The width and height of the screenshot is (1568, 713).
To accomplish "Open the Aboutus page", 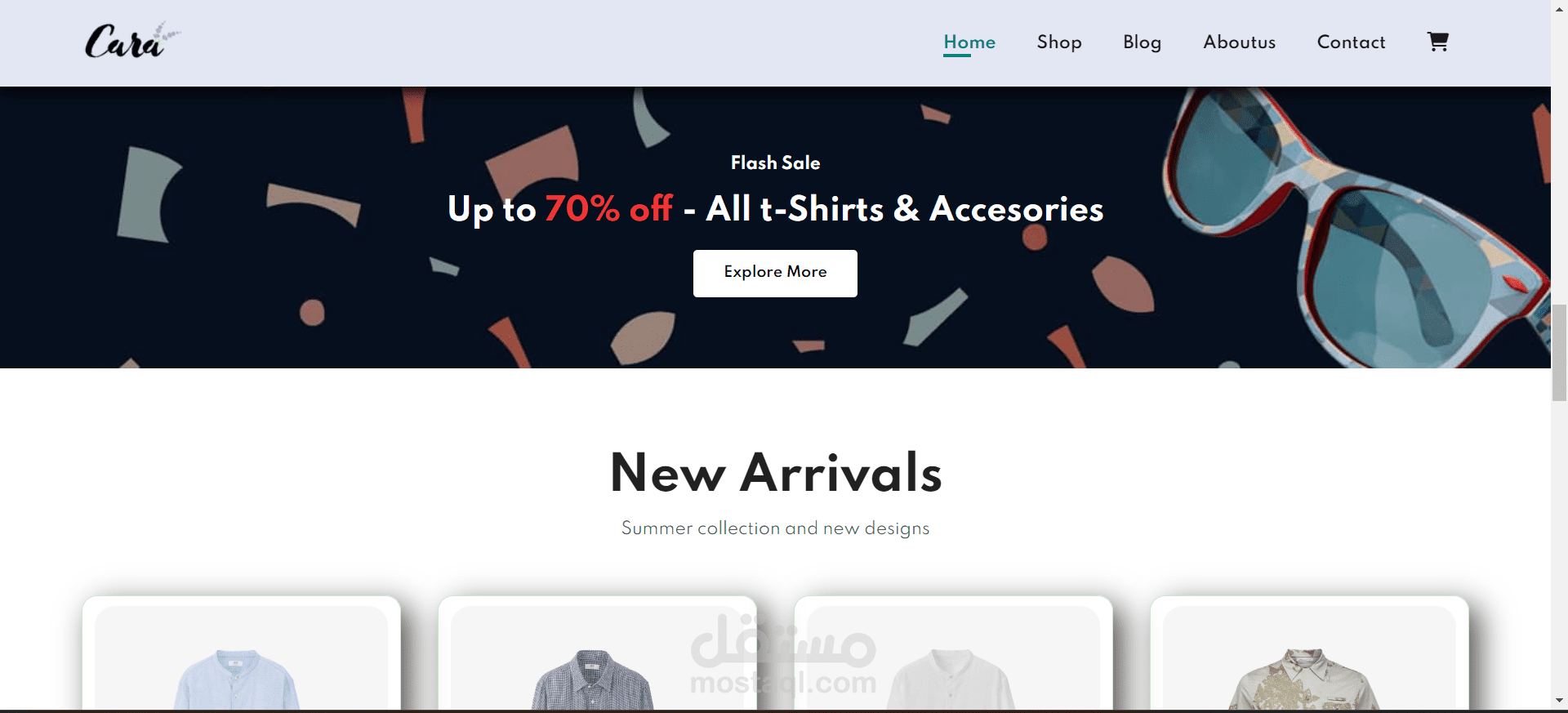I will pos(1239,42).
